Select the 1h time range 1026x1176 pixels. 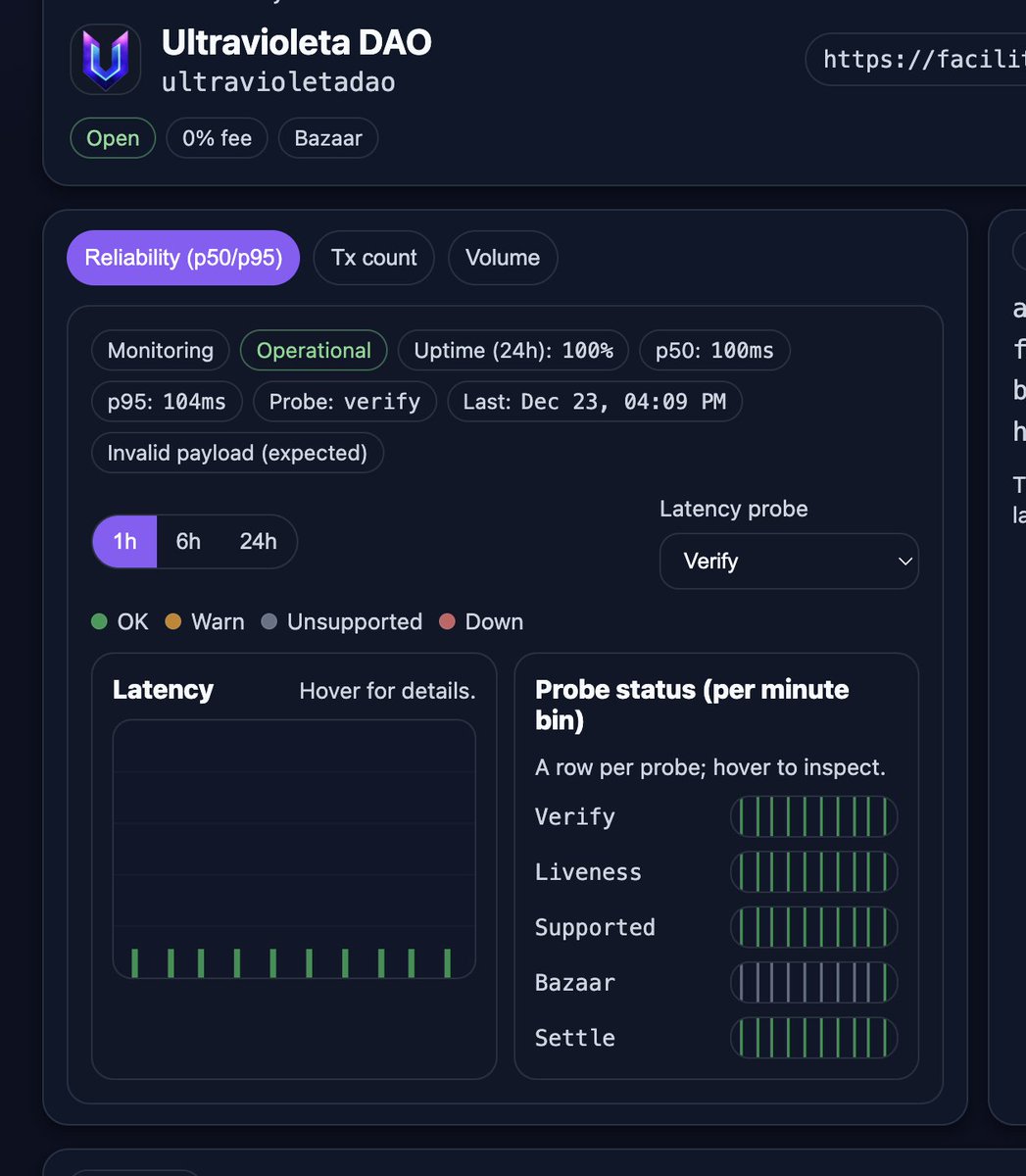pyautogui.click(x=124, y=541)
